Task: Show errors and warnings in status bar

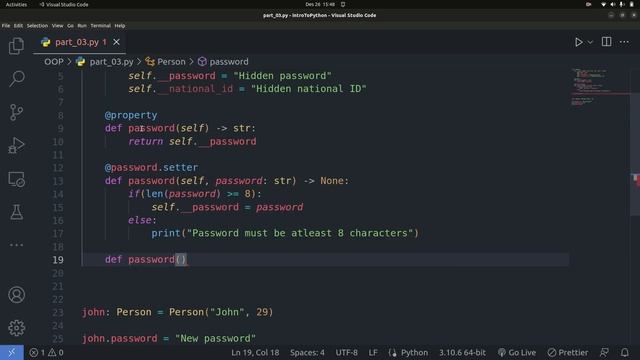Action: pos(47,353)
